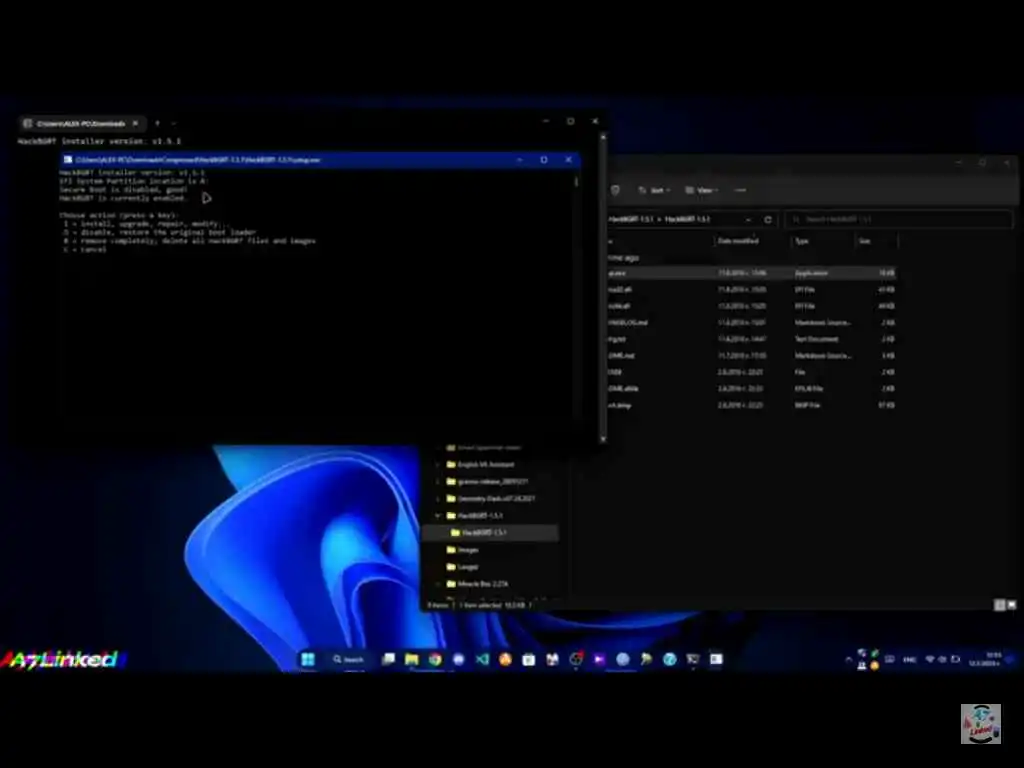
Task: Select the Text Document file row
Action: click(x=751, y=339)
